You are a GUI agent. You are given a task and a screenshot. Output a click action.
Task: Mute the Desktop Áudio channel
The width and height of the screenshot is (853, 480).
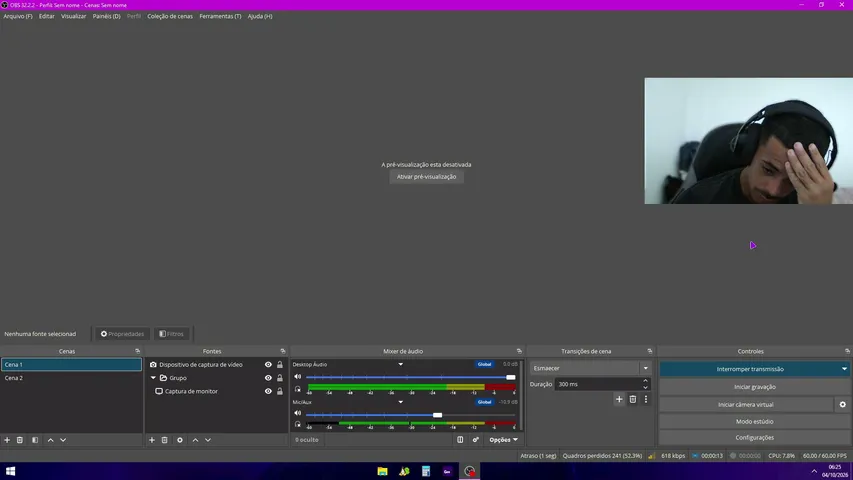coord(298,377)
